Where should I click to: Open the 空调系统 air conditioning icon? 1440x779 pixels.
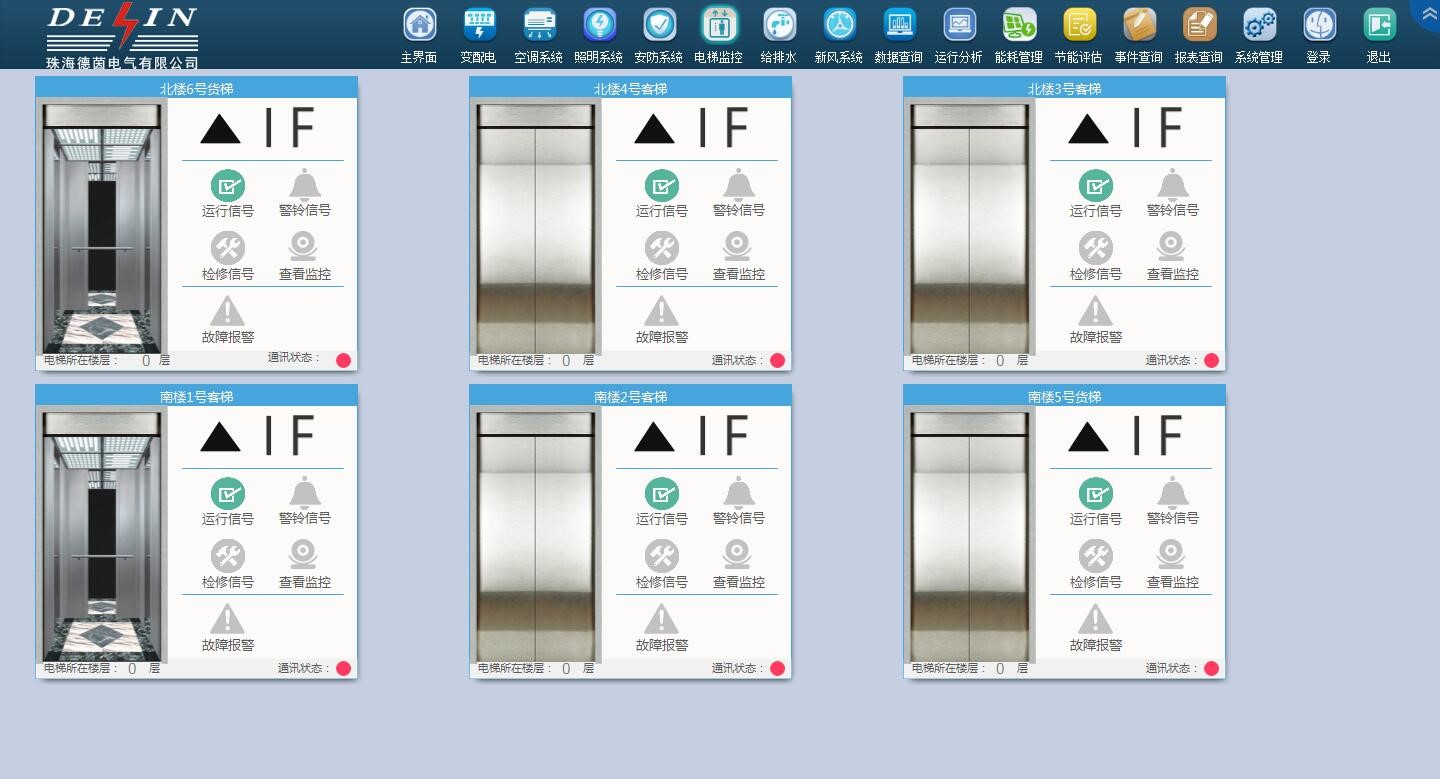pos(539,25)
